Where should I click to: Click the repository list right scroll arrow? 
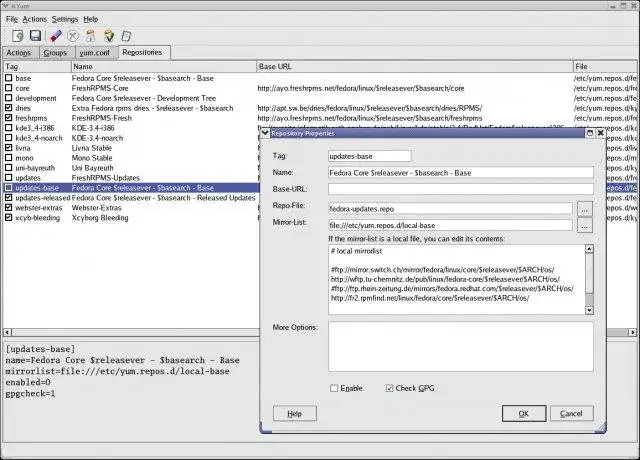(632, 332)
